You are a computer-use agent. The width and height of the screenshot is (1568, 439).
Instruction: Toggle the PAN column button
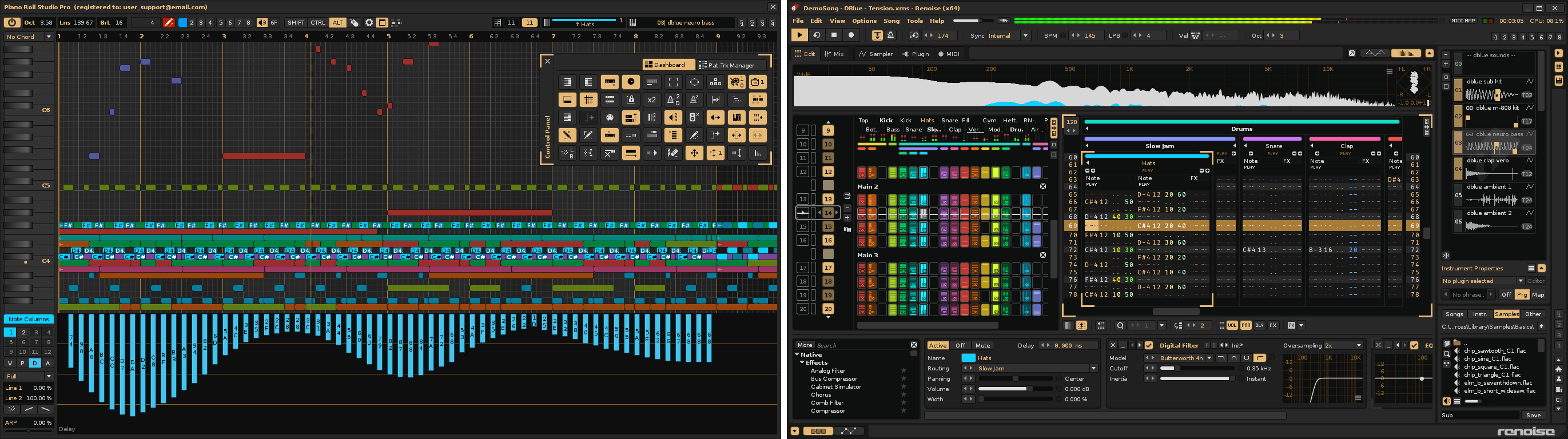click(x=1245, y=325)
